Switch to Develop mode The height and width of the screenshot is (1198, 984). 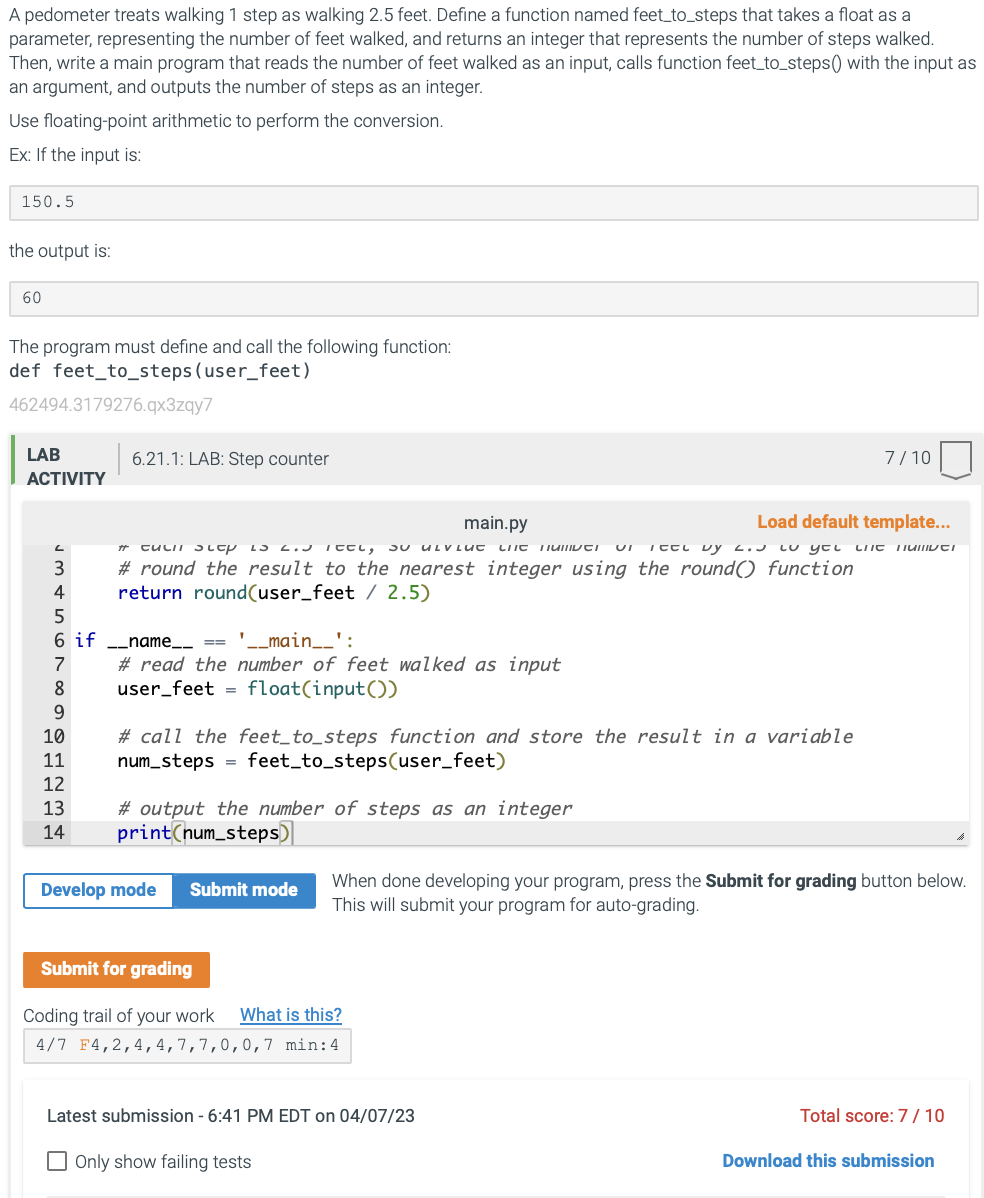(97, 890)
